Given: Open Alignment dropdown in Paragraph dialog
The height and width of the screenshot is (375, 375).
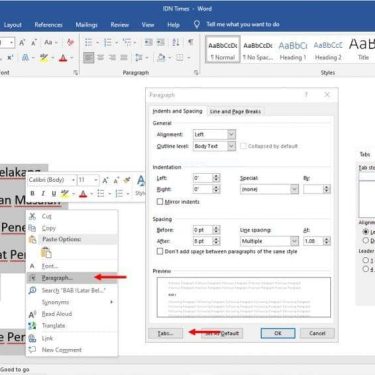Looking at the screenshot, I should click(x=231, y=134).
